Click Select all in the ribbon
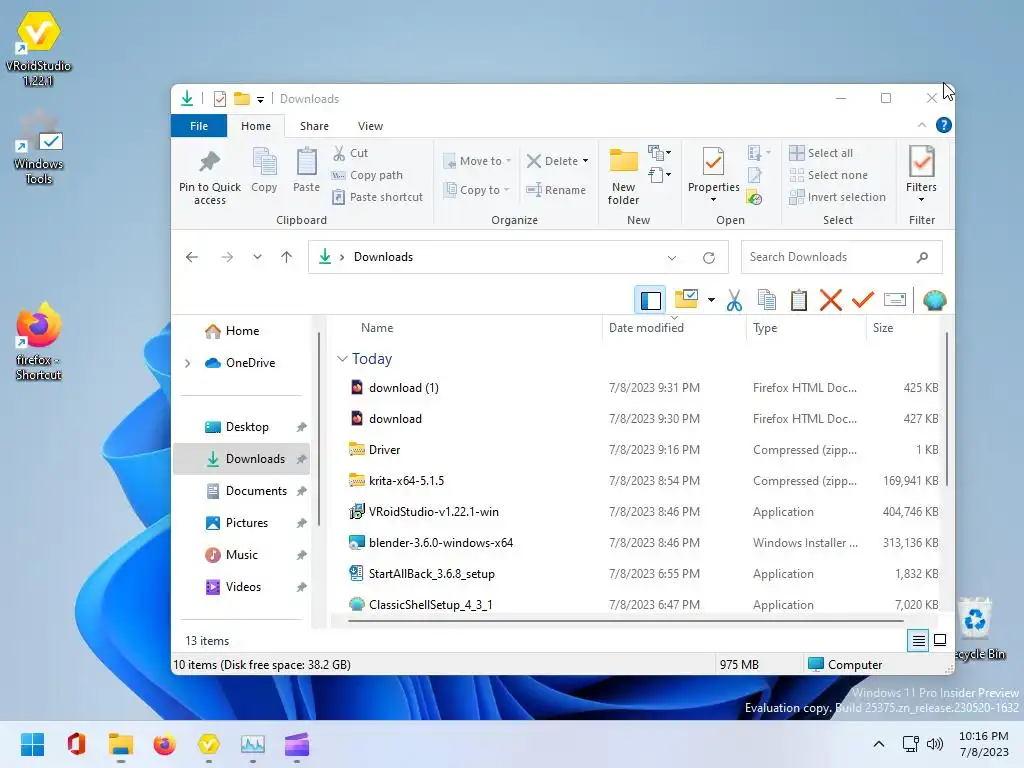 [821, 153]
